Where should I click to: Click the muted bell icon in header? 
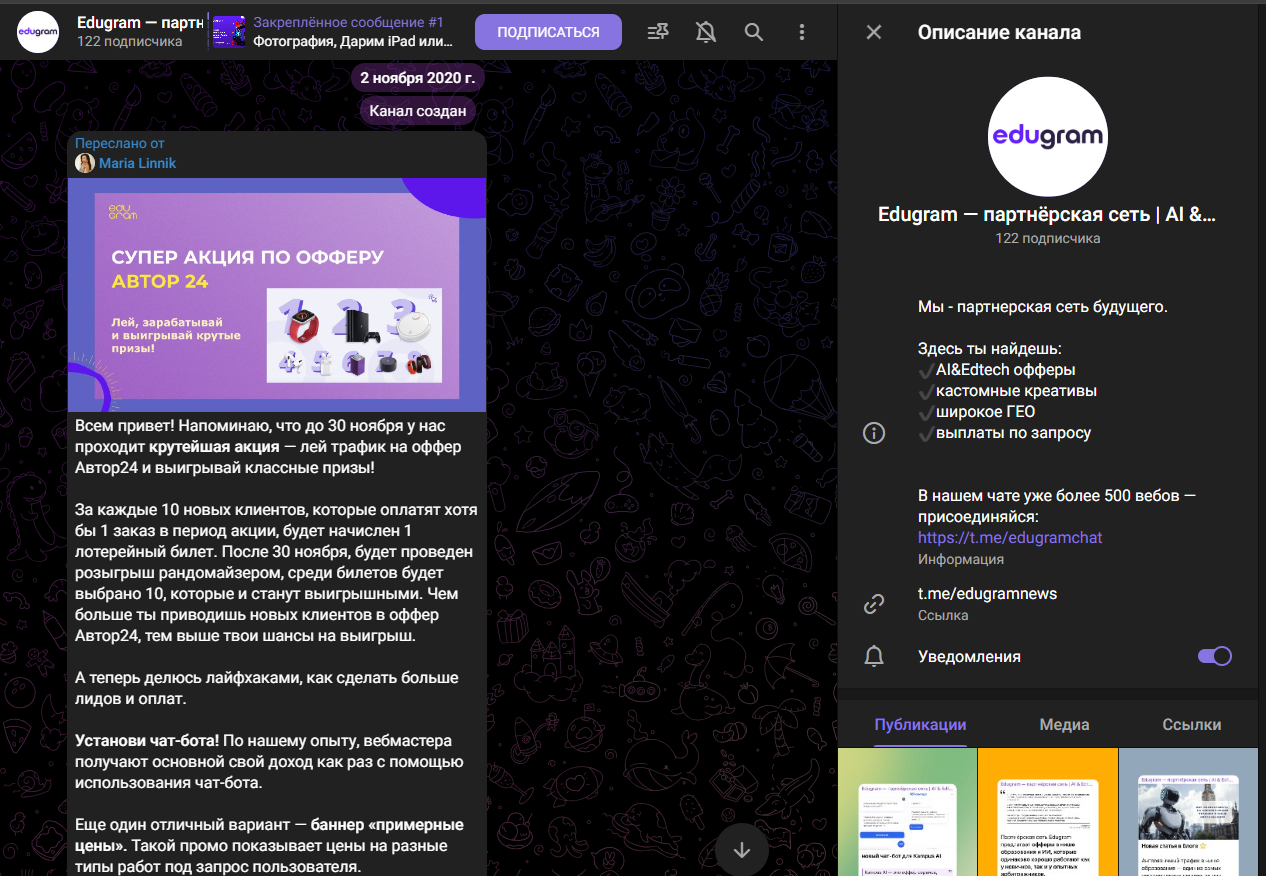(706, 32)
